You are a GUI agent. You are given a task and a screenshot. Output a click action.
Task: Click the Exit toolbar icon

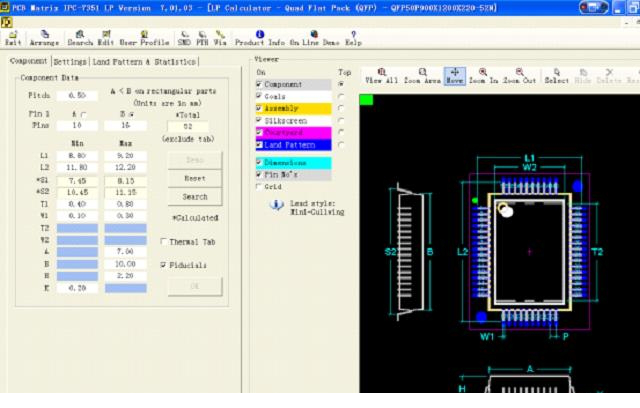tap(13, 38)
